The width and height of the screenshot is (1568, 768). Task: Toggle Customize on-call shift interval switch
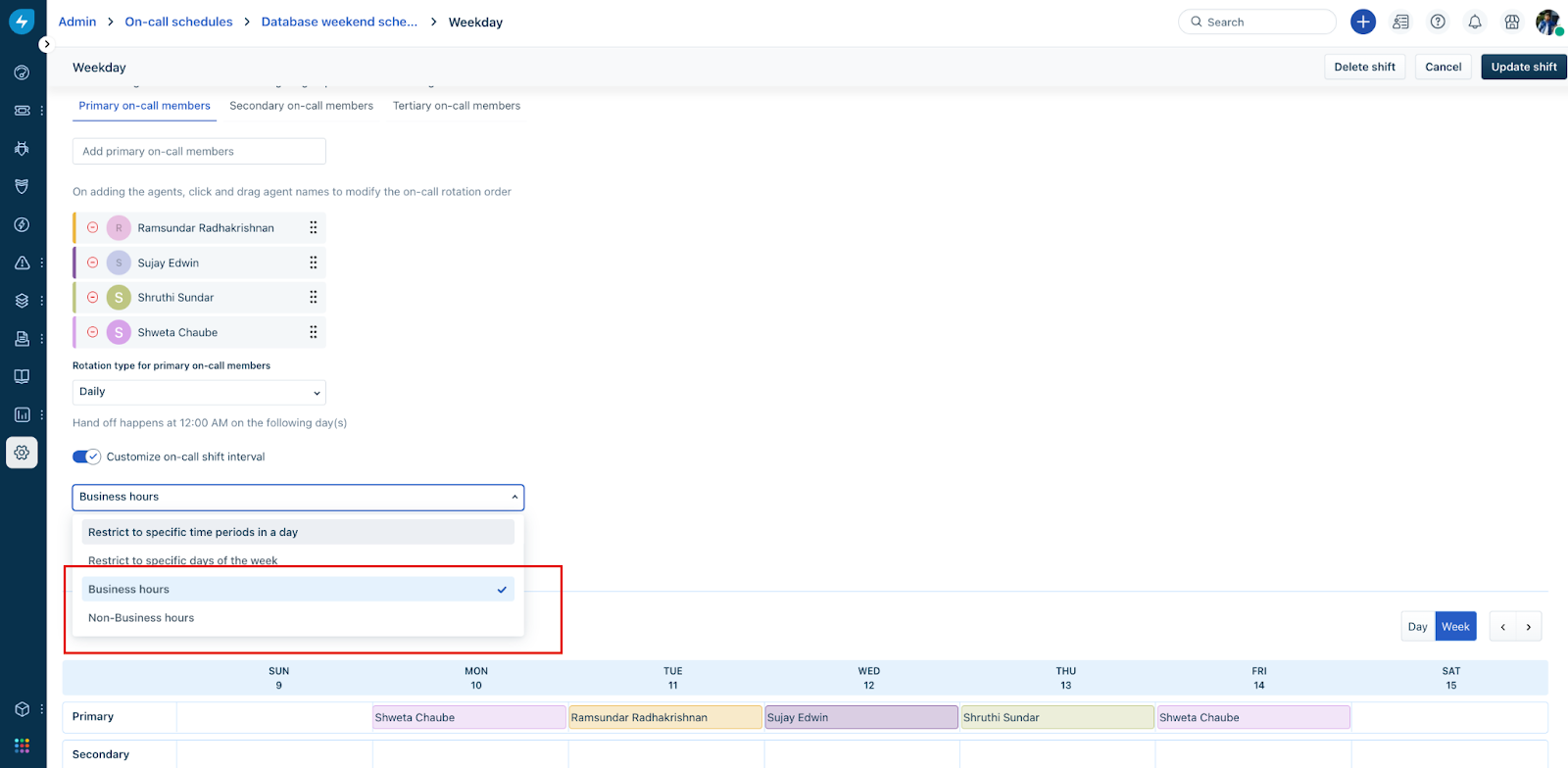86,456
